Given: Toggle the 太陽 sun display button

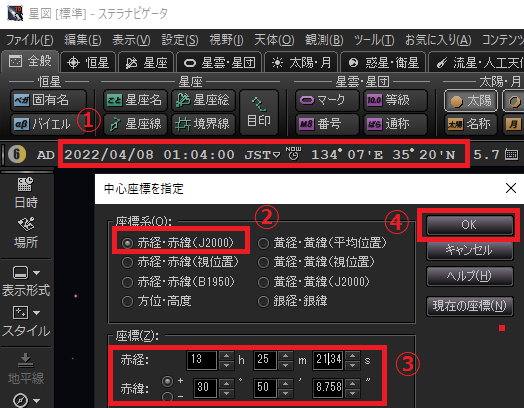Looking at the screenshot, I should (471, 101).
